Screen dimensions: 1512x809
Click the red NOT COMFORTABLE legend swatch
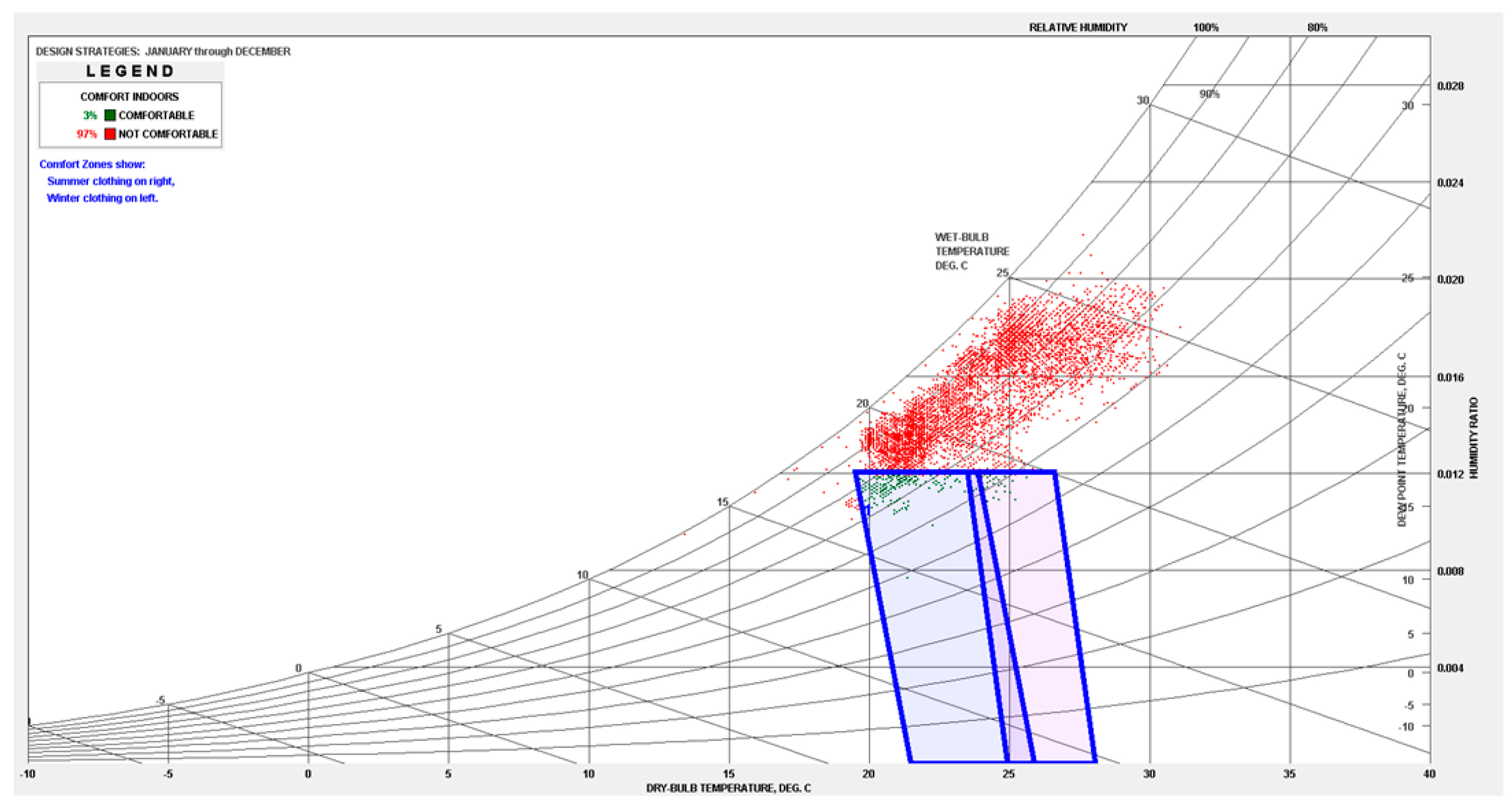(x=110, y=134)
